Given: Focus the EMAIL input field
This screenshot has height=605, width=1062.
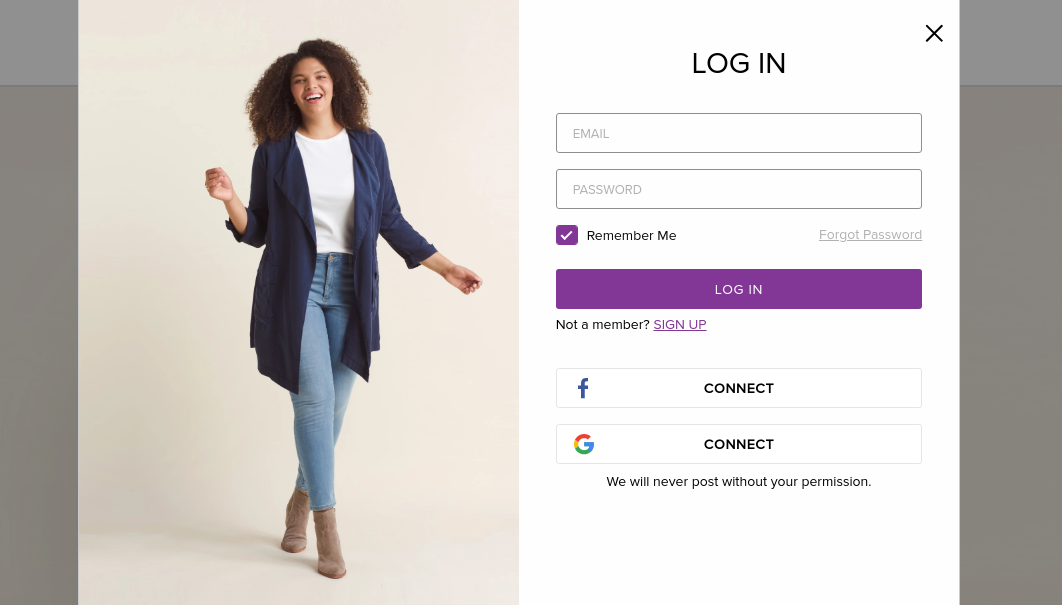Looking at the screenshot, I should (739, 133).
